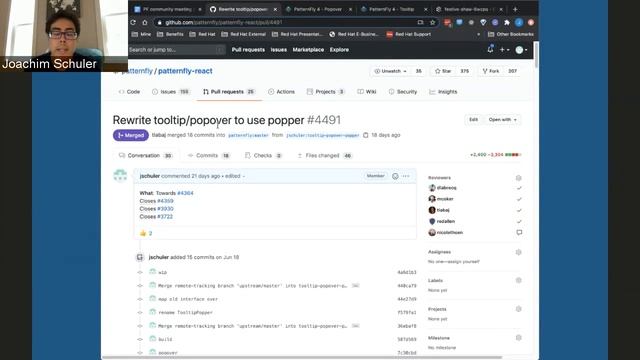The height and width of the screenshot is (360, 640).
Task: Click the Reviewers gear icon
Action: (518, 178)
